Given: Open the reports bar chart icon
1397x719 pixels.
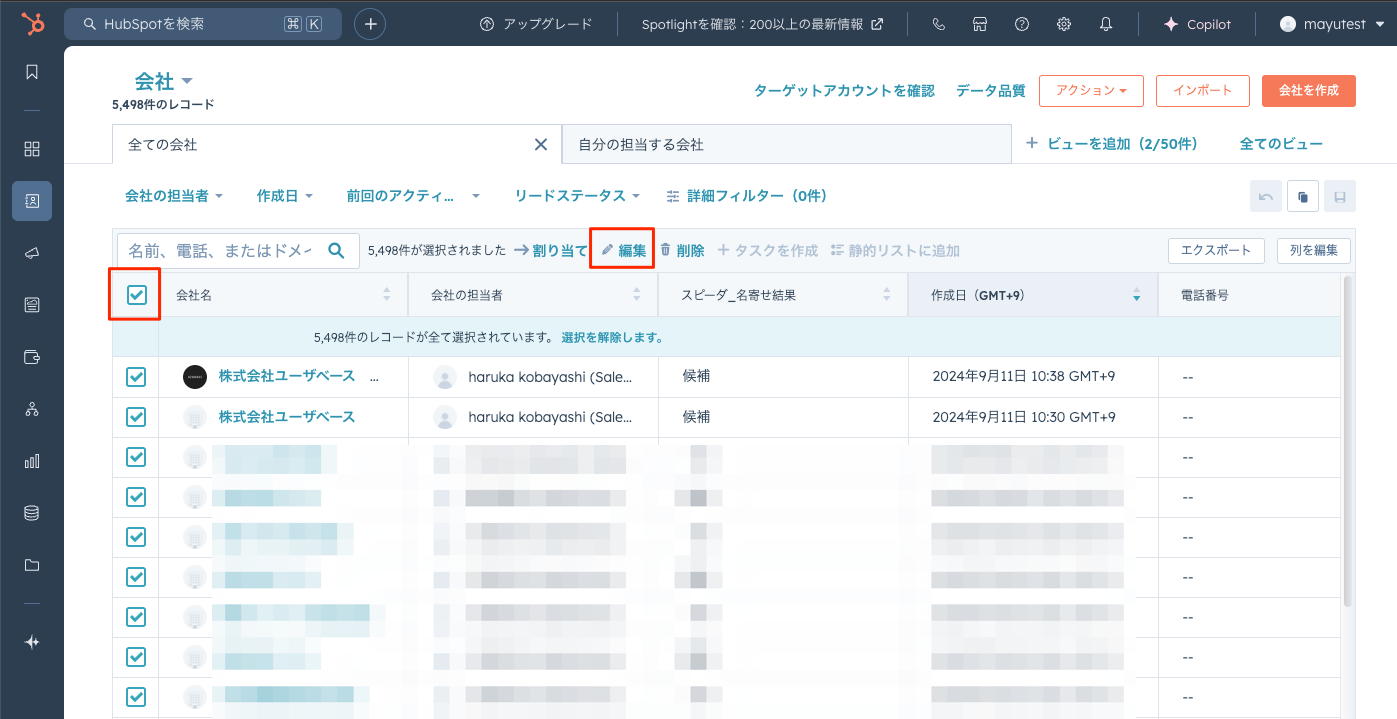Looking at the screenshot, I should (32, 461).
